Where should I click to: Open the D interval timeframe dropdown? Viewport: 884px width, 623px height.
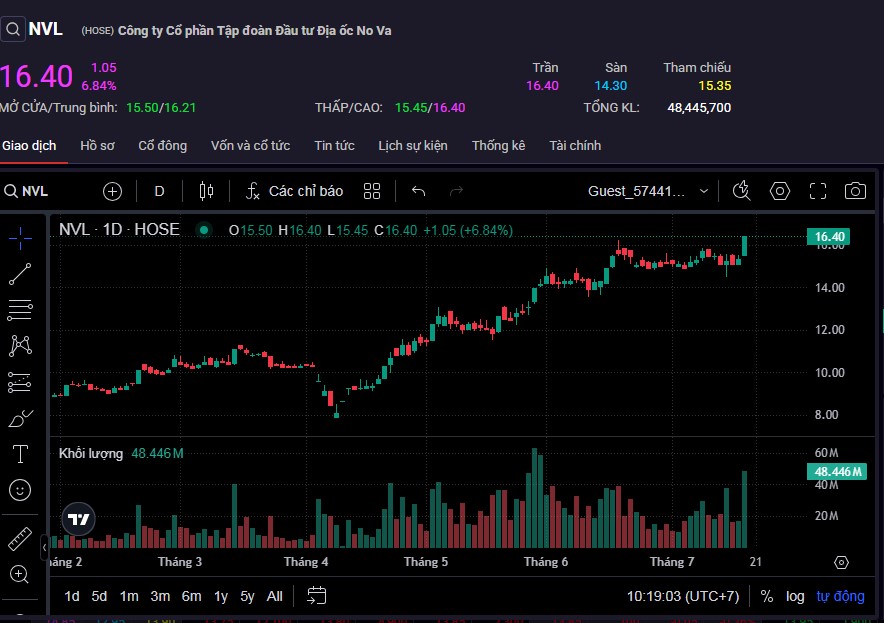point(159,191)
